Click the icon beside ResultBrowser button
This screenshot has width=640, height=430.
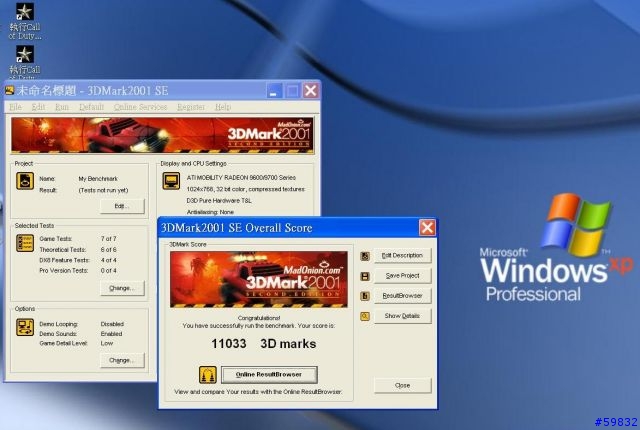coord(365,296)
